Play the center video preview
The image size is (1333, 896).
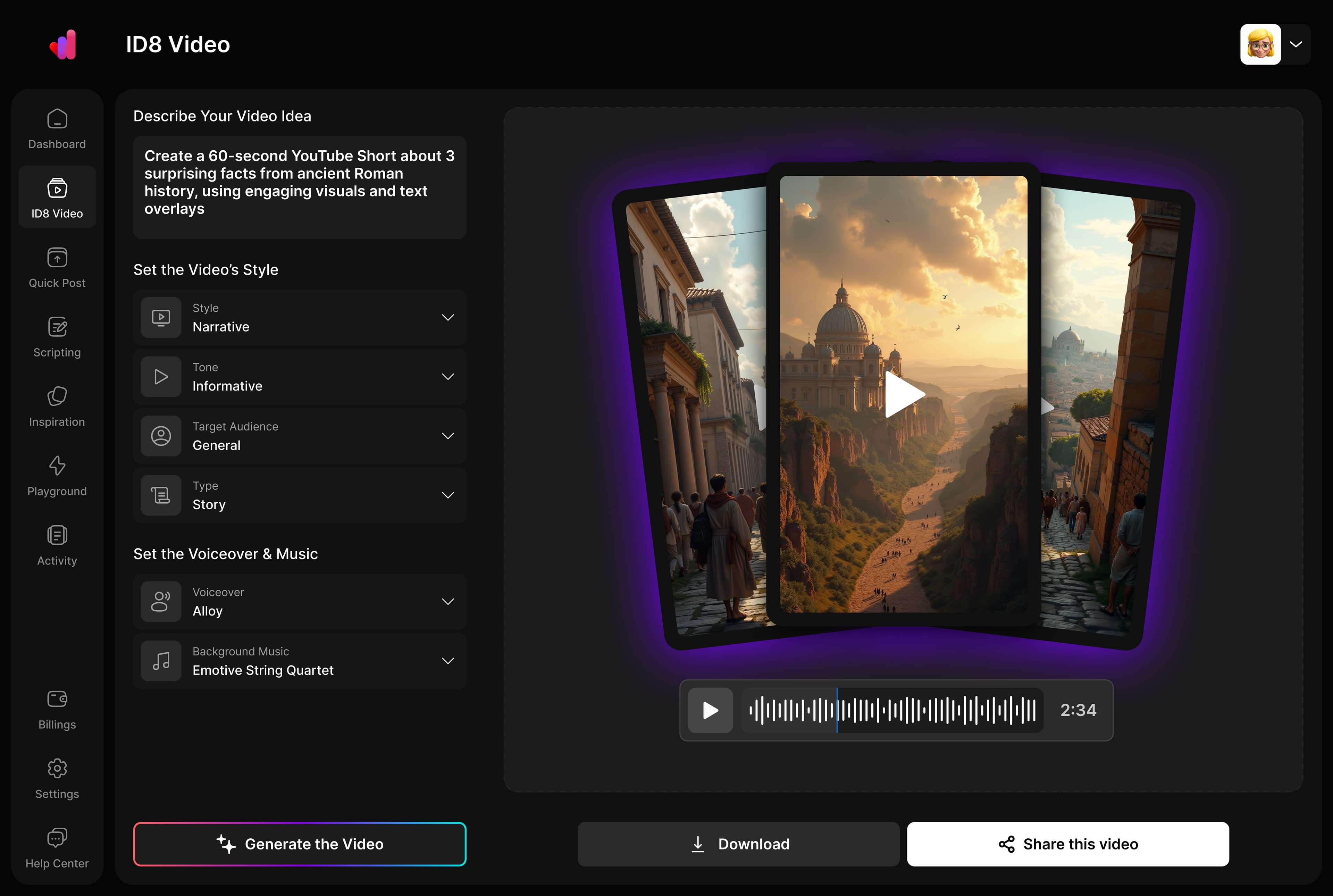tap(905, 394)
